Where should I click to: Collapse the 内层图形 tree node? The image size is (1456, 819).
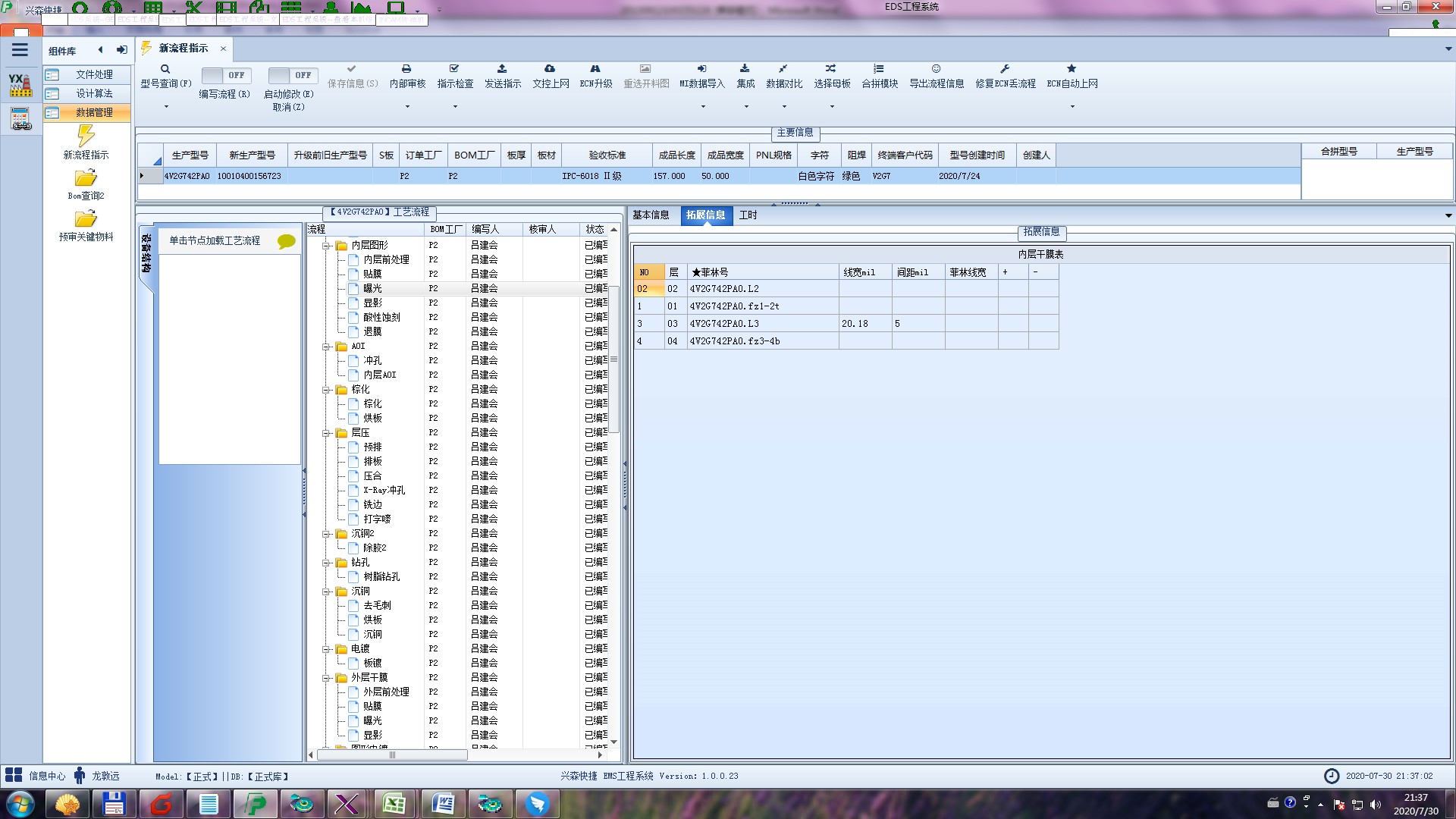tap(326, 246)
